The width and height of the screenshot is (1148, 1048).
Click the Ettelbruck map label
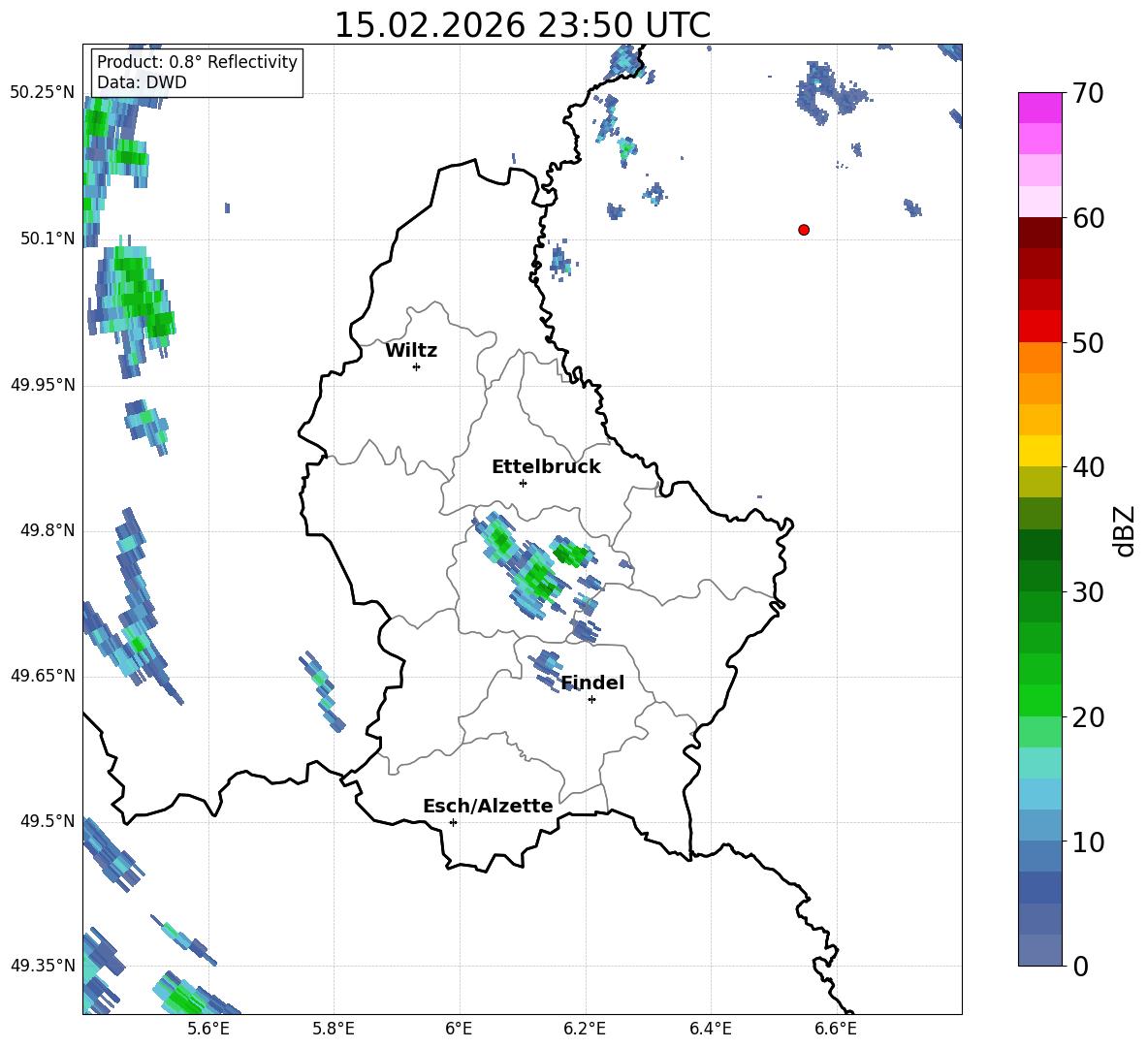pyautogui.click(x=546, y=467)
